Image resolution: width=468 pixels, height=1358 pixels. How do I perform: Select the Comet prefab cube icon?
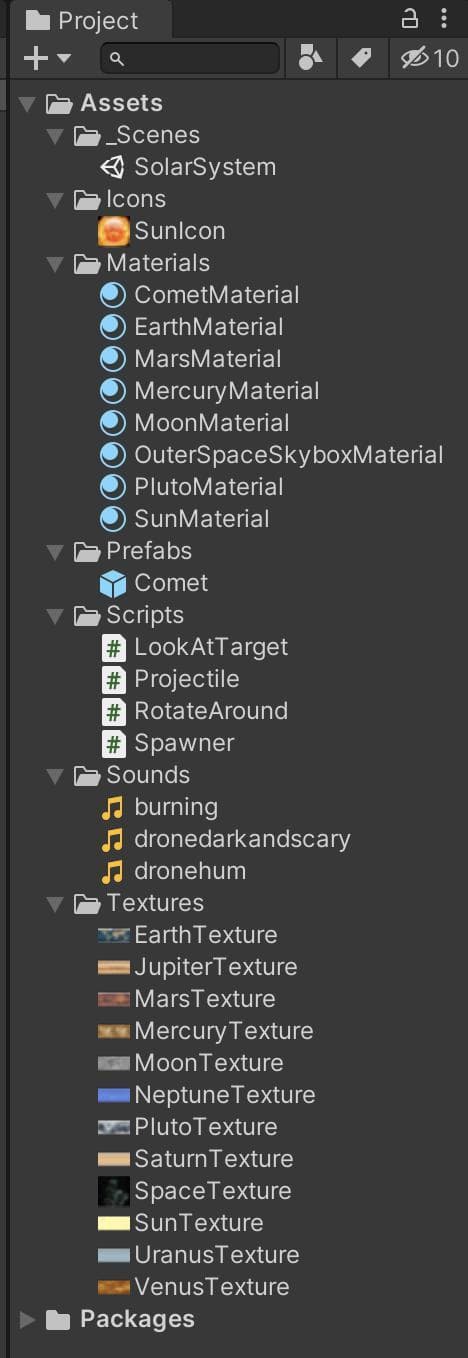pyautogui.click(x=113, y=583)
